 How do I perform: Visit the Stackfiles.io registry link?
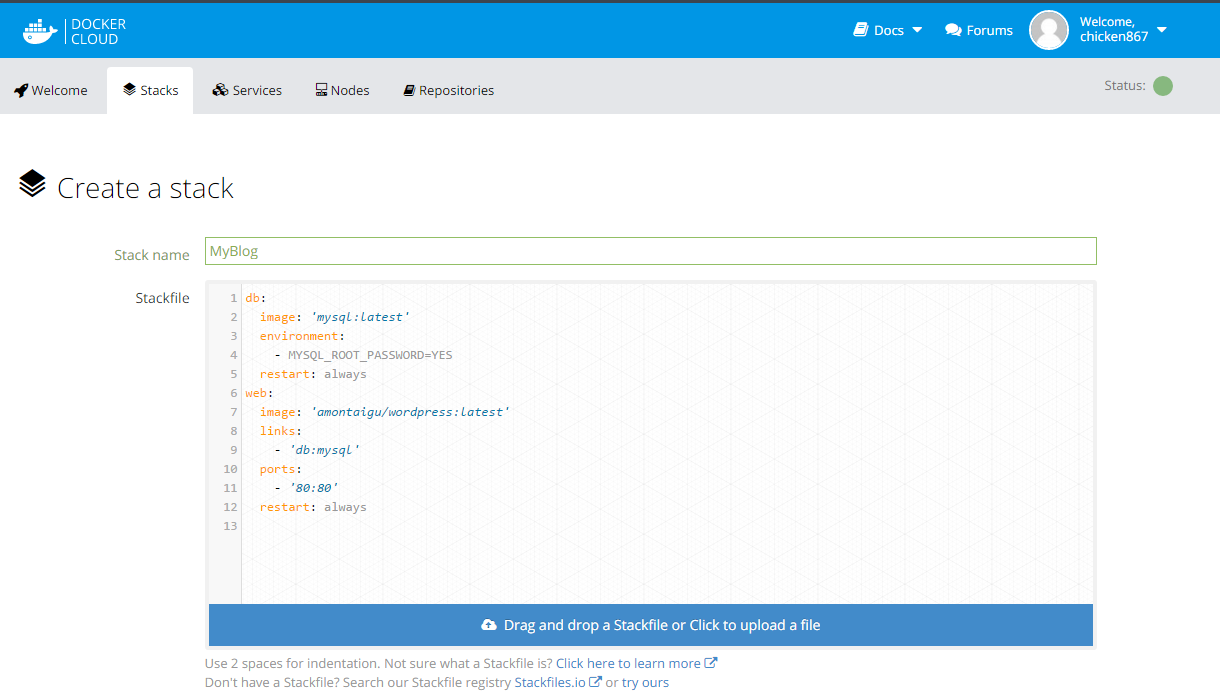(550, 682)
